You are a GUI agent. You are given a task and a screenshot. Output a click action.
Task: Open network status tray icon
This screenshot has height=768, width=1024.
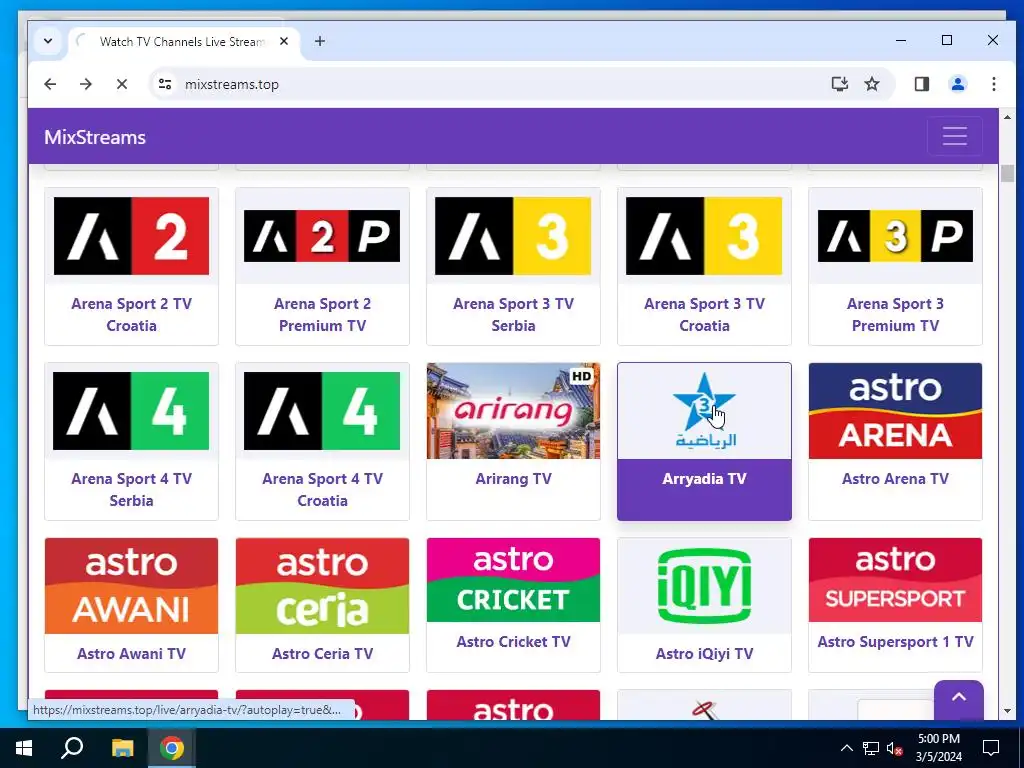coord(871,748)
